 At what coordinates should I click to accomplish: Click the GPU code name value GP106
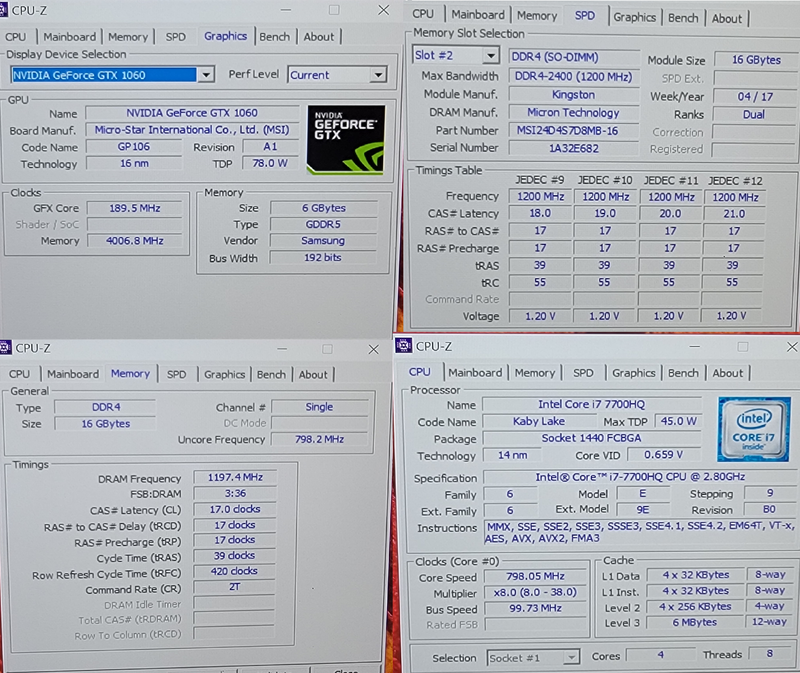click(134, 146)
